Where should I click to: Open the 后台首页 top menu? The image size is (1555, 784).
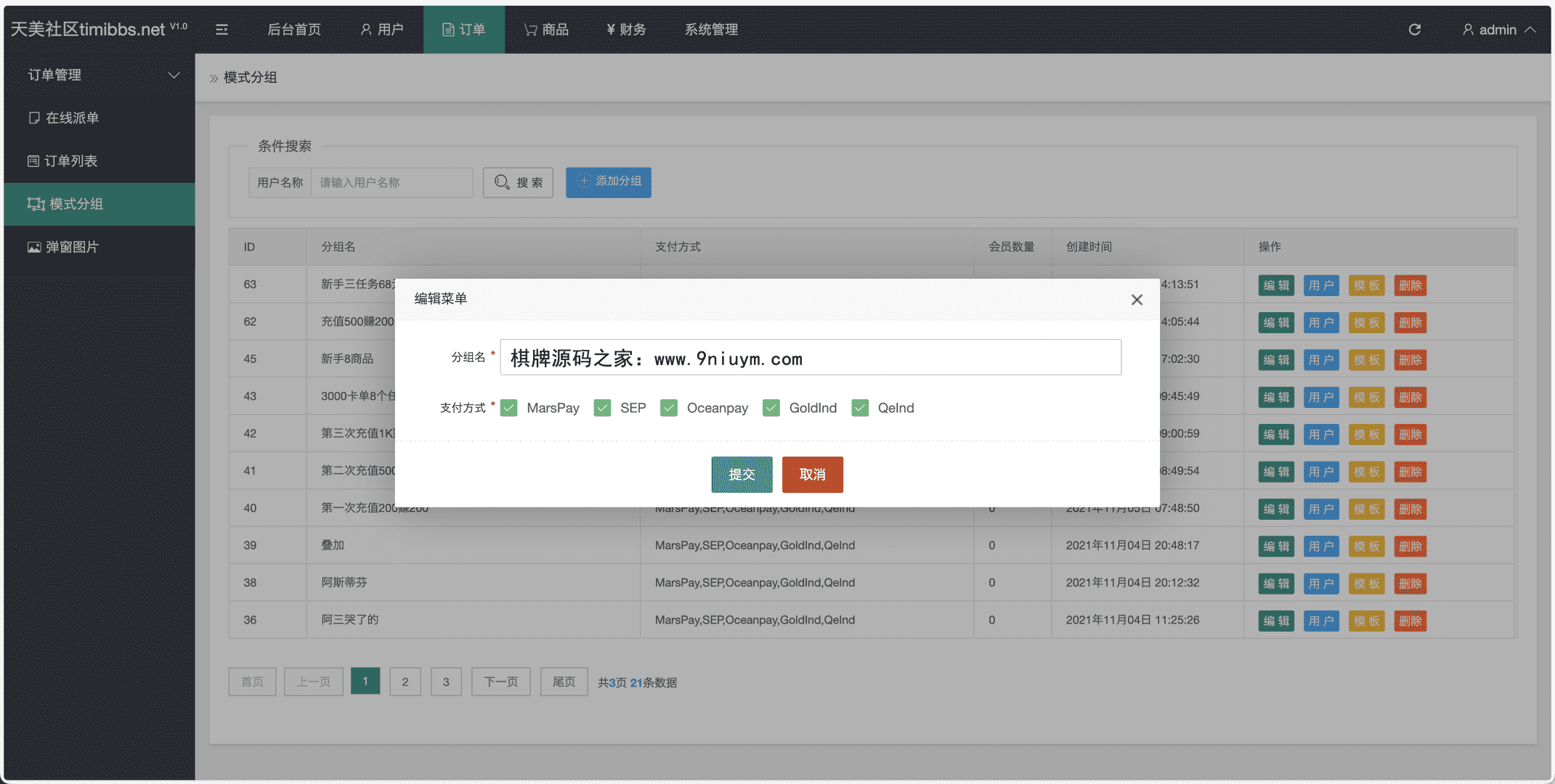coord(294,30)
